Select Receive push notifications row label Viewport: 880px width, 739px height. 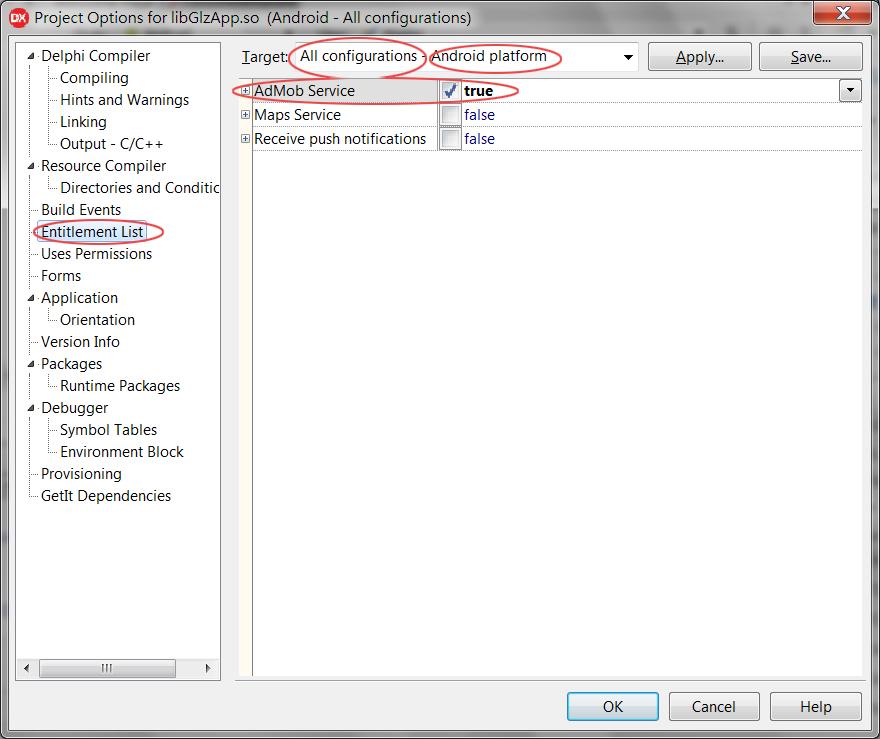click(x=340, y=139)
